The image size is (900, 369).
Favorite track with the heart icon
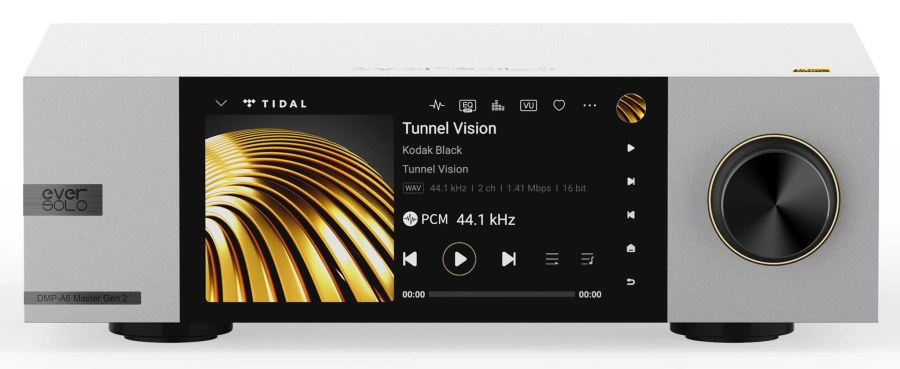point(559,105)
